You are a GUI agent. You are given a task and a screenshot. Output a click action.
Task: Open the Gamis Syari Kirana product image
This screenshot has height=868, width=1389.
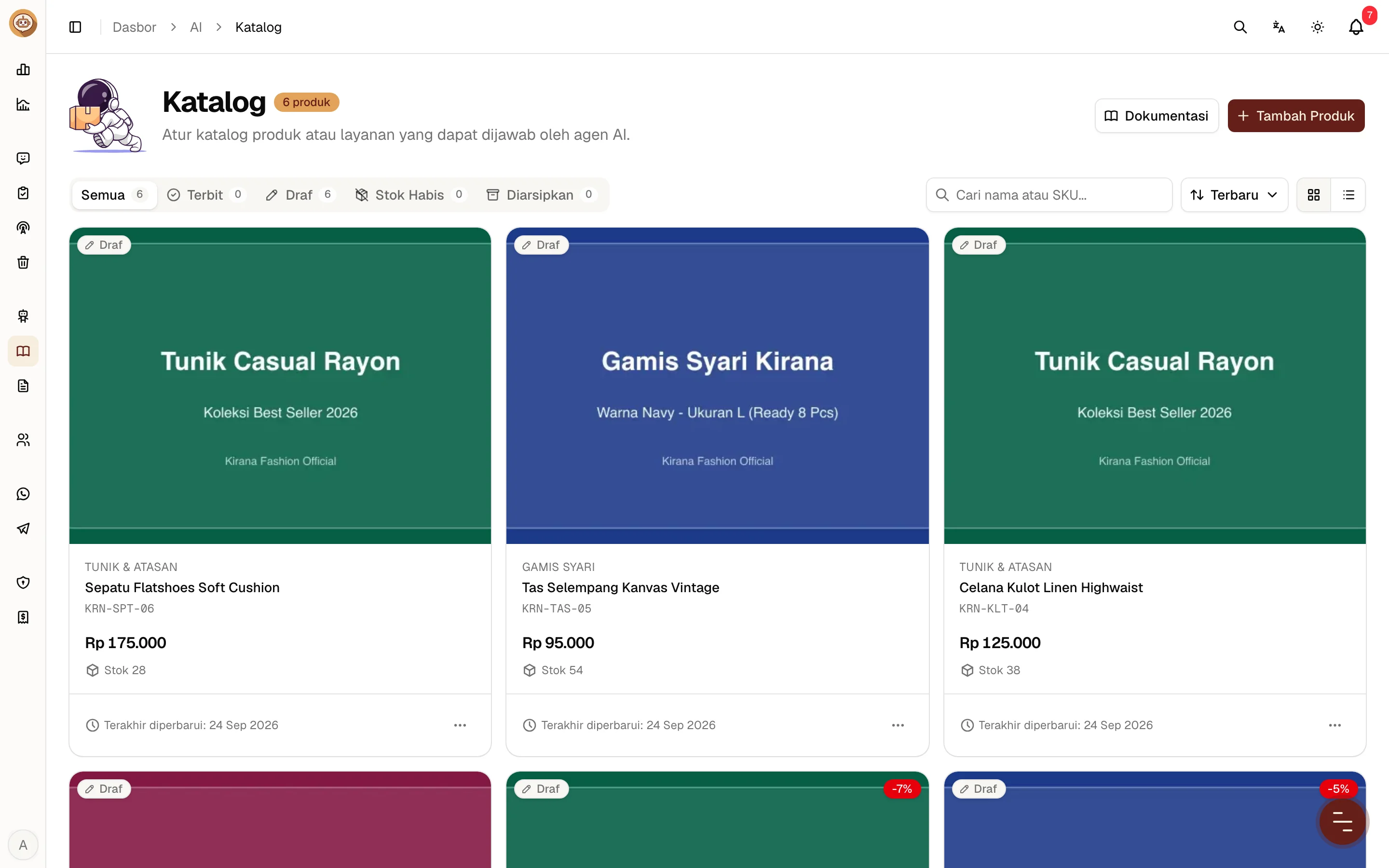(x=718, y=386)
